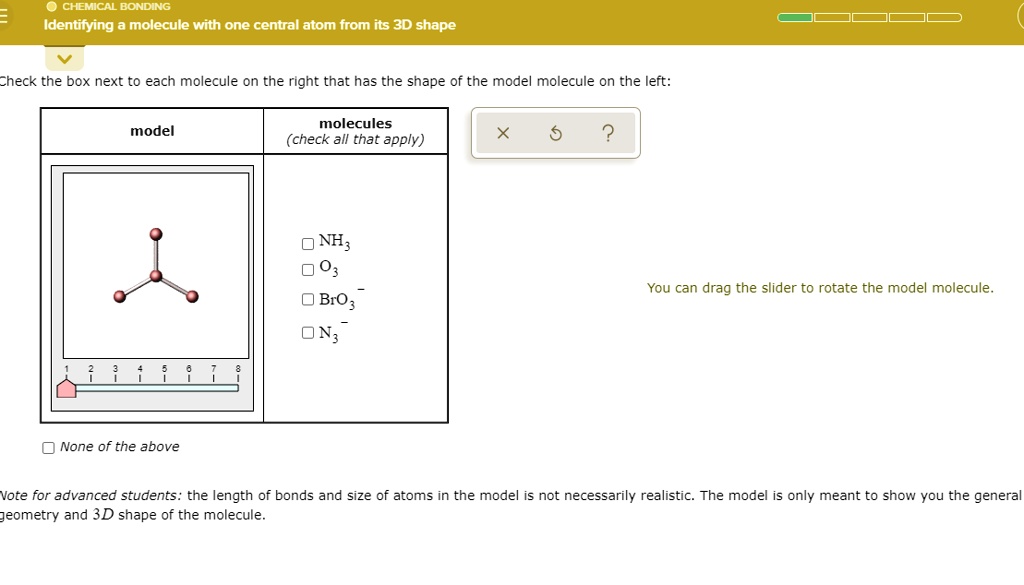1024x585 pixels.
Task: Check None of the above
Action: pos(48,448)
